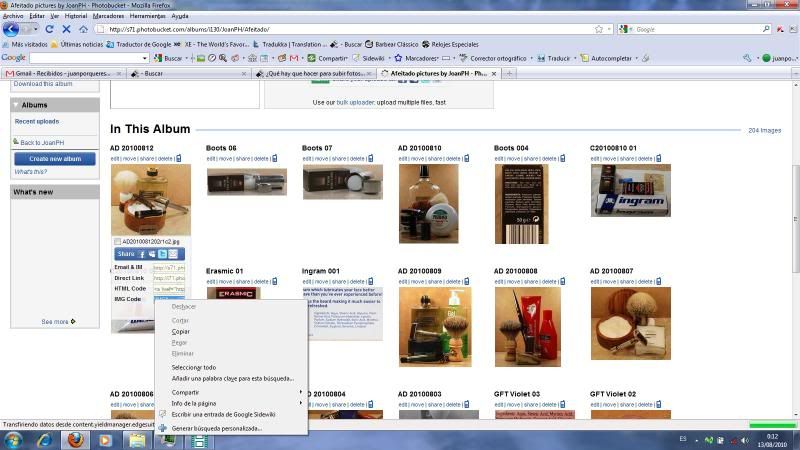Click 'Generar búsqueda personalizada' menu entry

point(216,429)
